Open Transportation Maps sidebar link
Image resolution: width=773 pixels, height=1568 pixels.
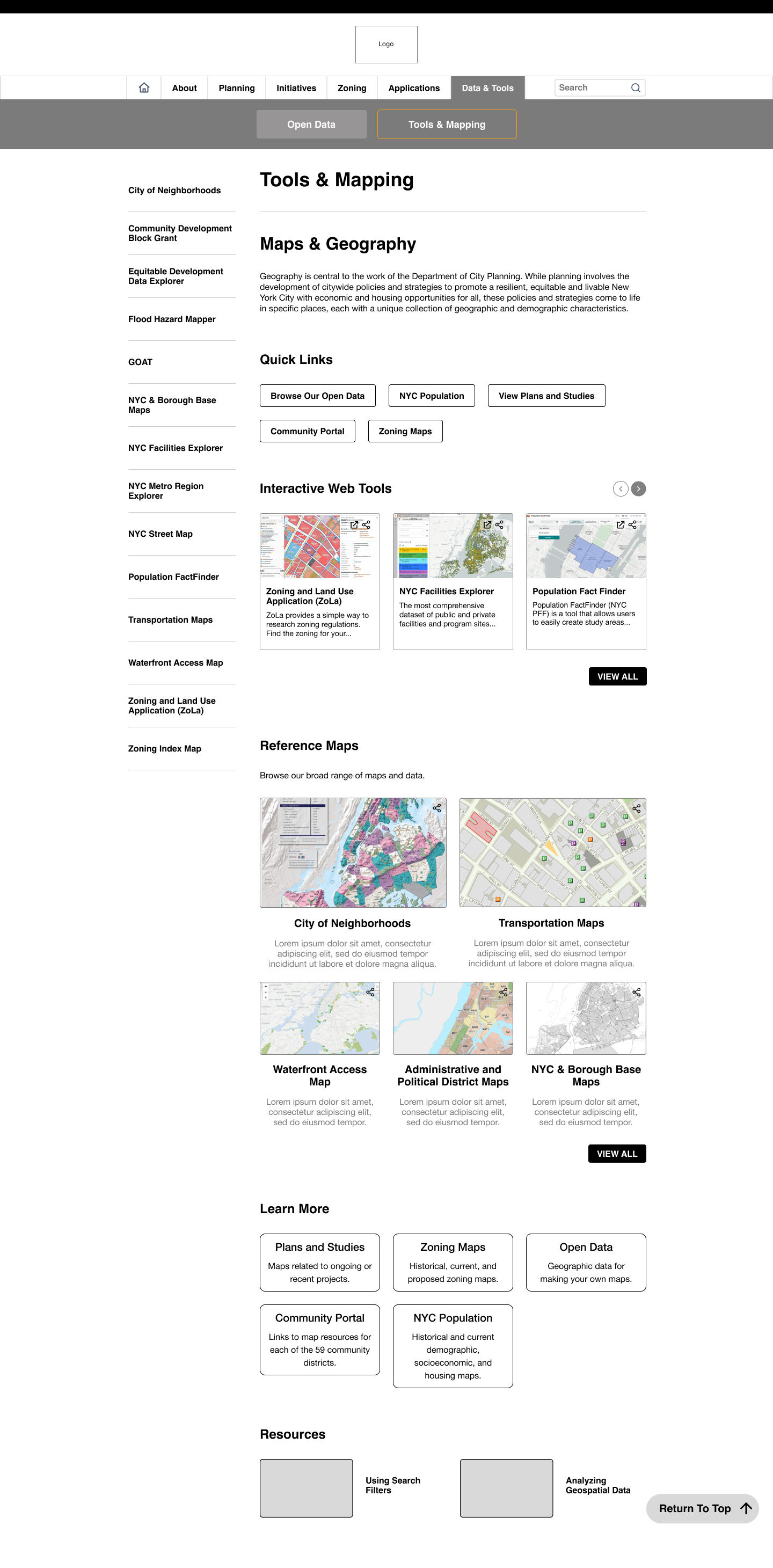170,619
